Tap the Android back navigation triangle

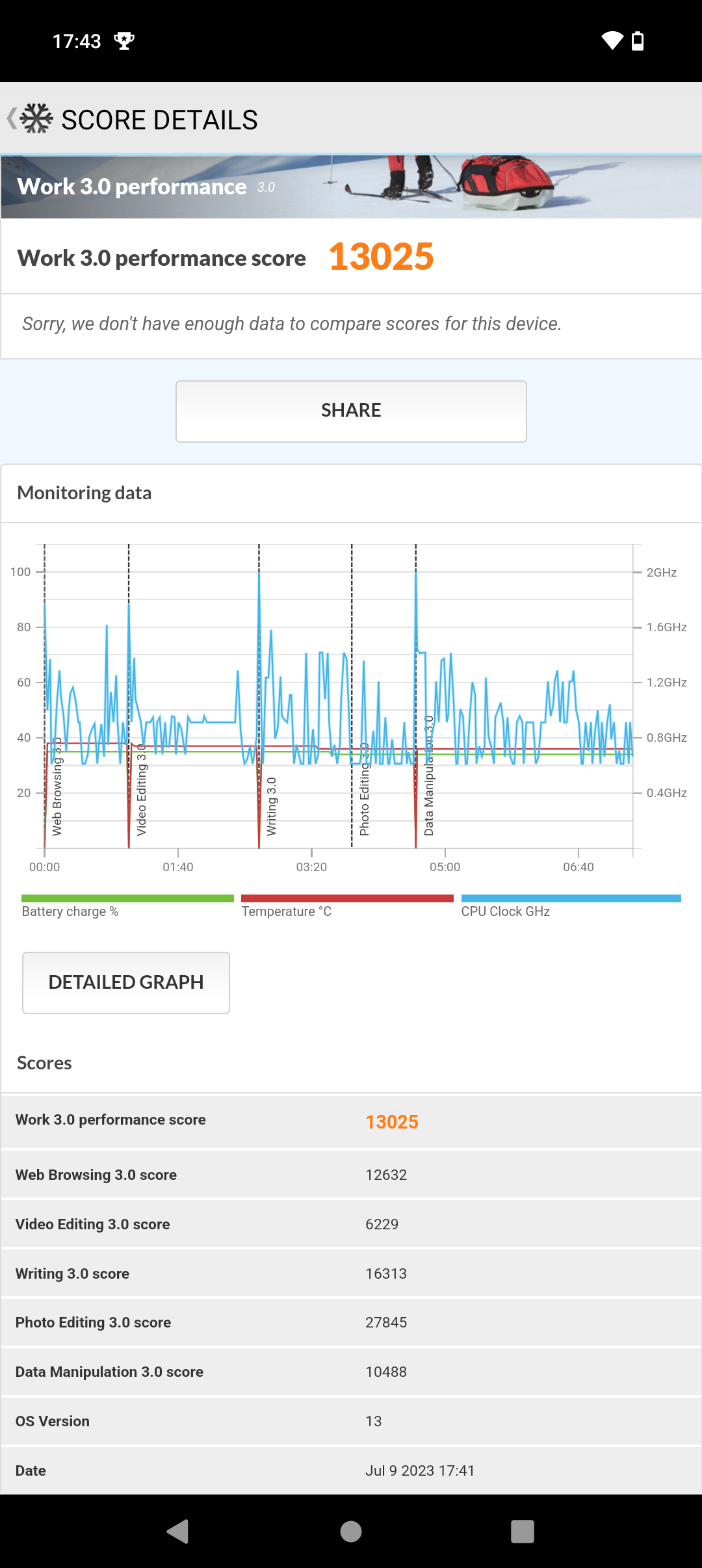coord(177,1532)
